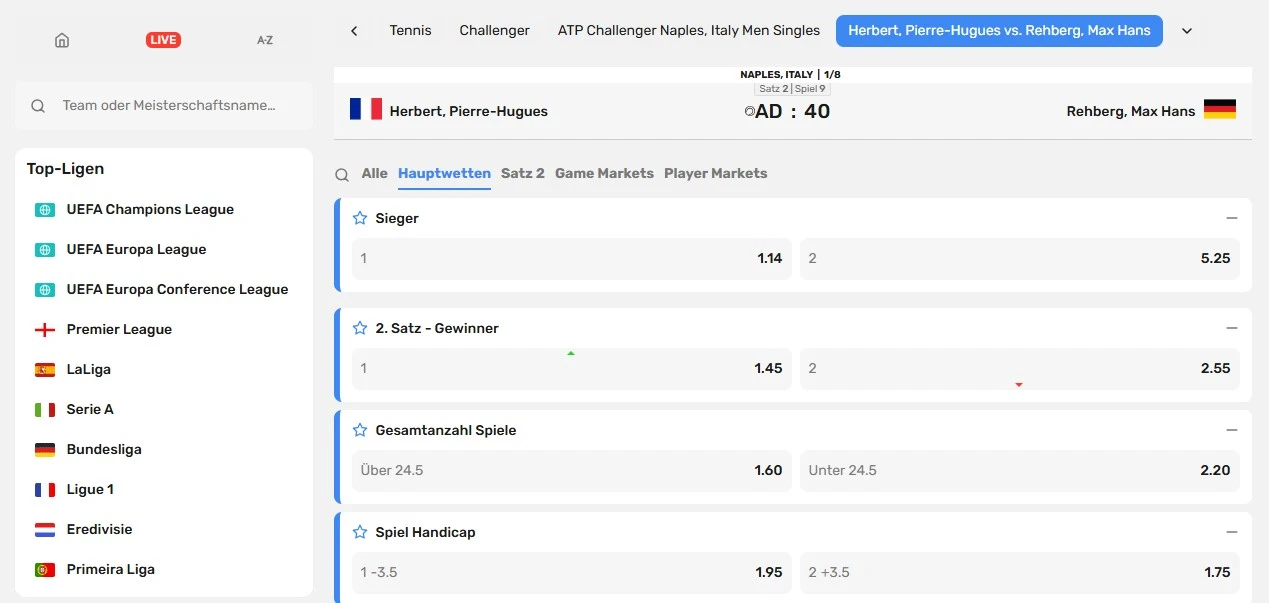
Task: Go to the home icon
Action: click(x=62, y=40)
